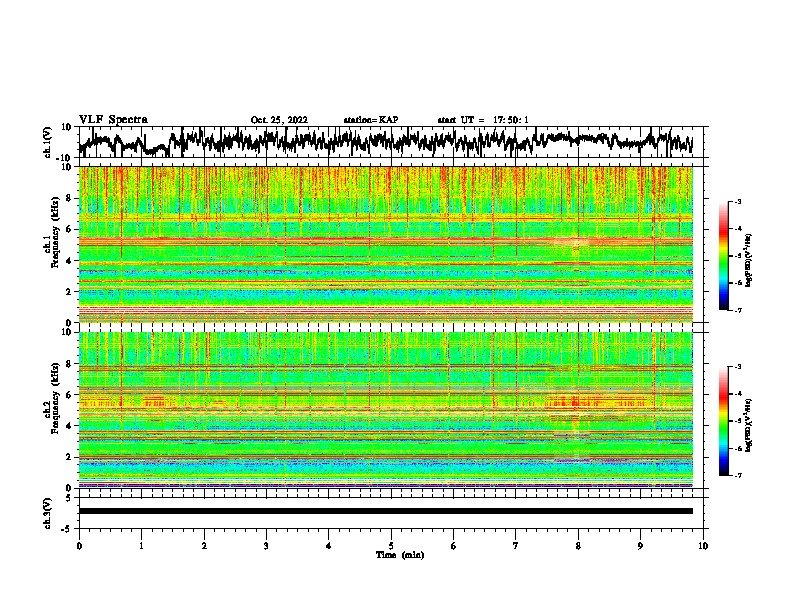Click the 'Time (min)' axis label
This screenshot has width=792, height=612.
[400, 555]
